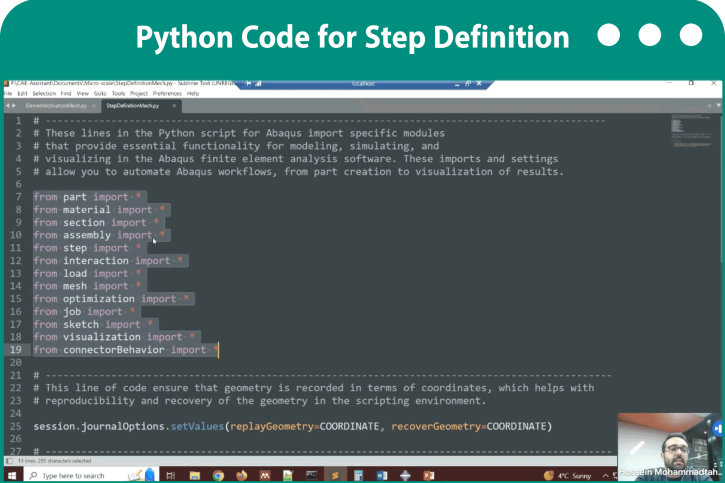This screenshot has height=483, width=725.
Task: Restore the localhost remote session window
Action: (x=468, y=84)
